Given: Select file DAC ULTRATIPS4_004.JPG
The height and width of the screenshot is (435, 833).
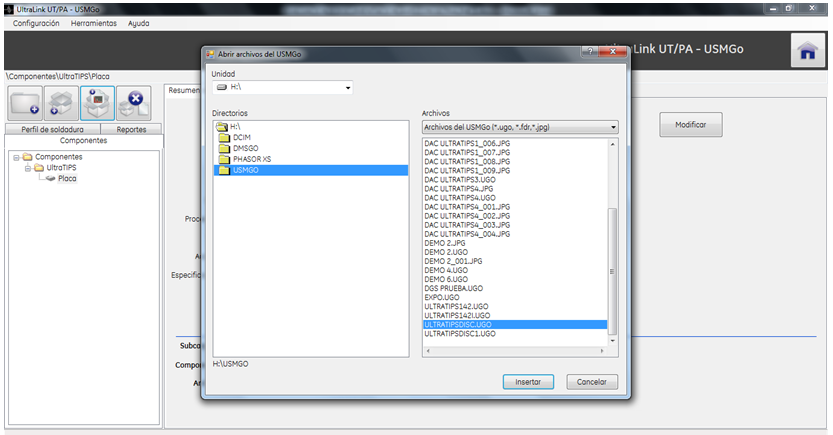Looking at the screenshot, I should [x=467, y=234].
